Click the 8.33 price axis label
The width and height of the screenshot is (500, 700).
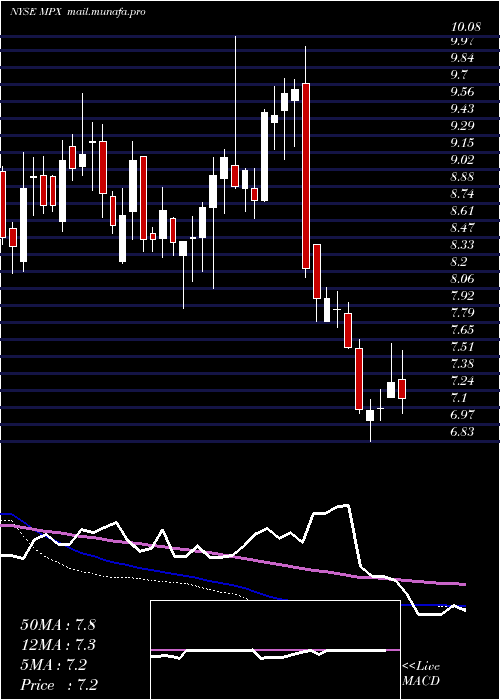point(462,245)
